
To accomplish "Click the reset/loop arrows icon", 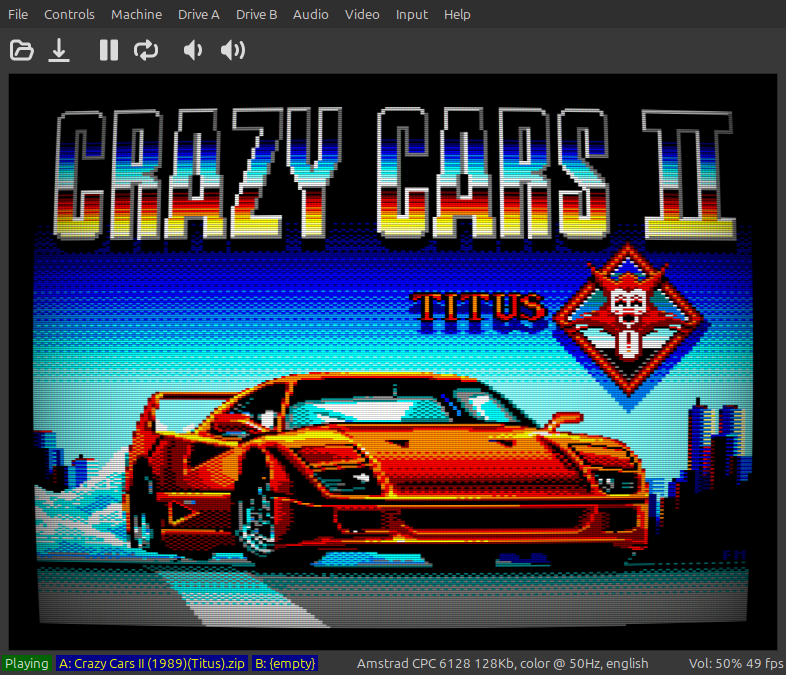I will pos(146,50).
